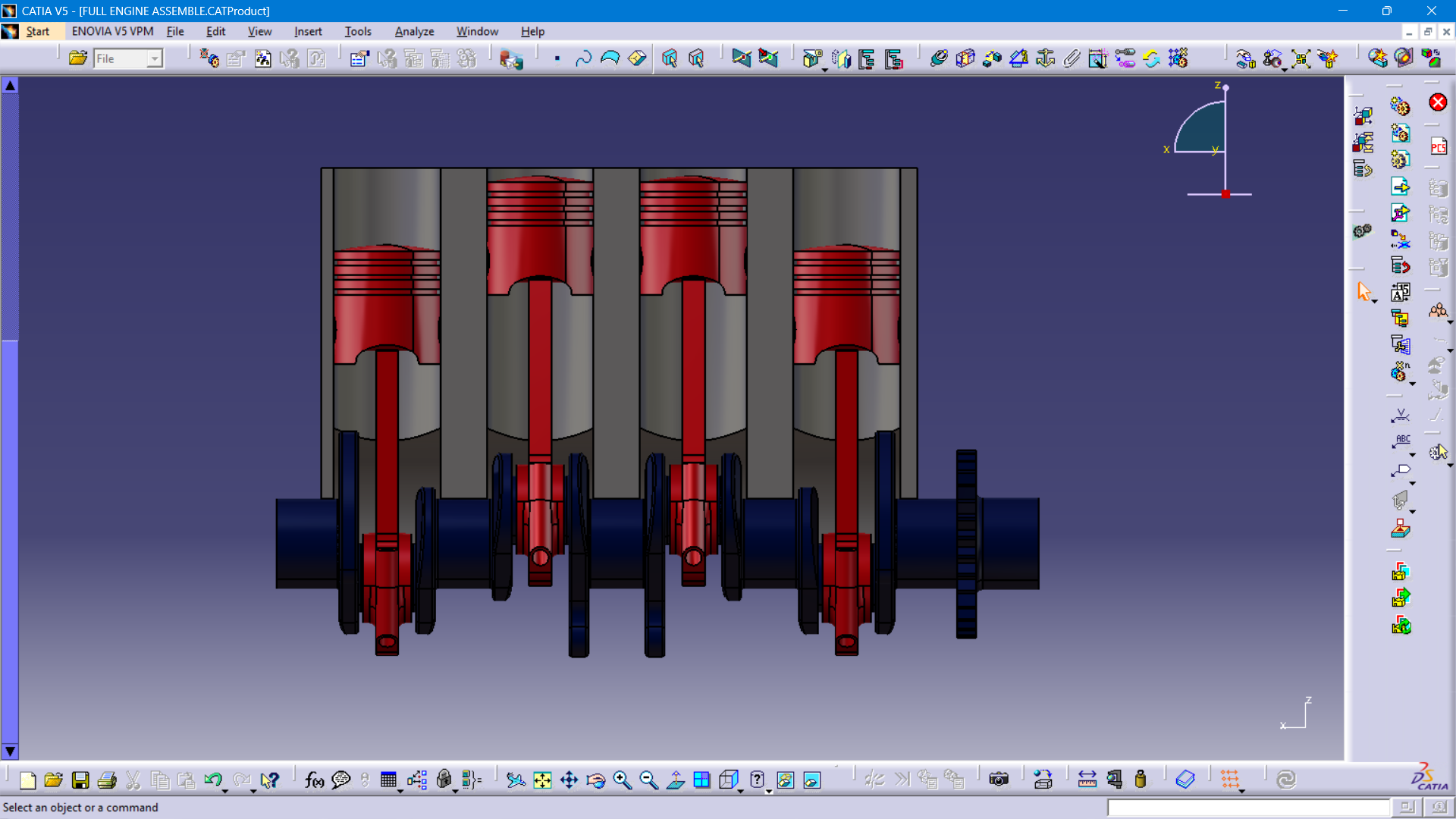1456x819 pixels.
Task: Open the Analyze menu
Action: click(414, 31)
